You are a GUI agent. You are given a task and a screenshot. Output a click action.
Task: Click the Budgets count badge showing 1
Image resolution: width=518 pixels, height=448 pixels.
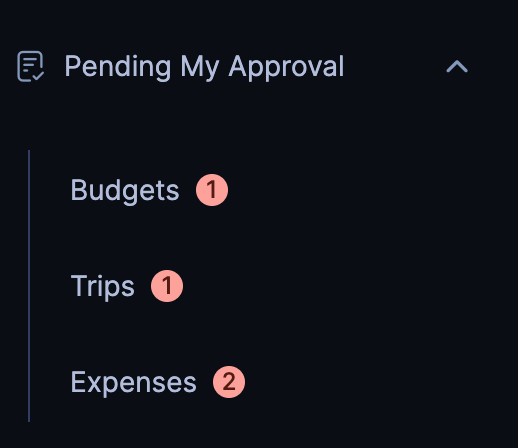212,190
